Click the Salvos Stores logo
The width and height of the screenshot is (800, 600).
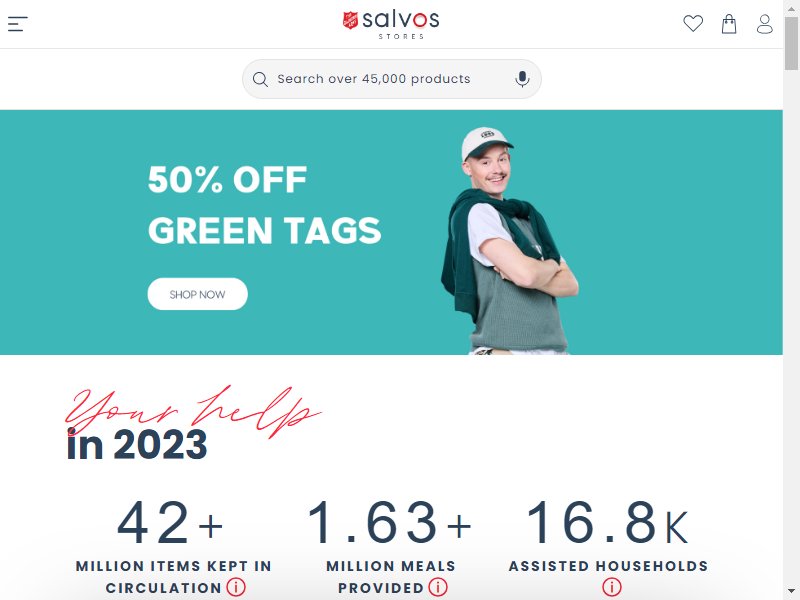[391, 24]
